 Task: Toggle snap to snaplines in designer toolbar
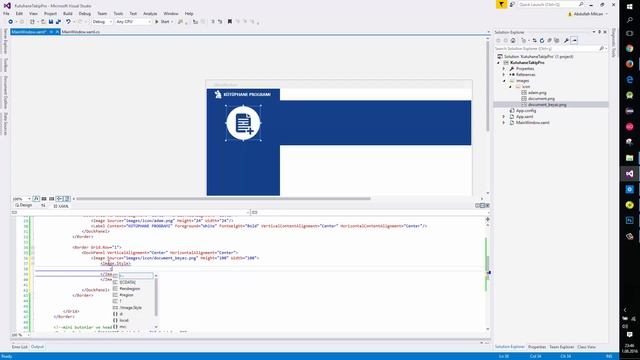pos(60,199)
